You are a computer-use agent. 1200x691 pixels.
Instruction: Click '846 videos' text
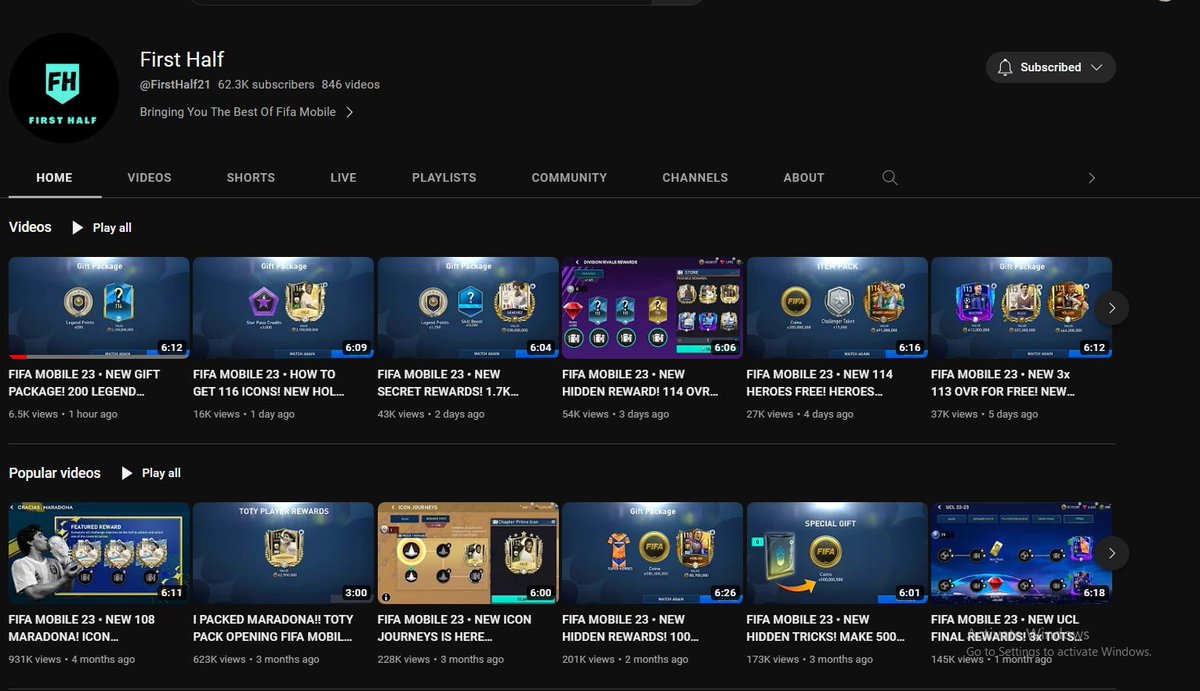coord(351,85)
